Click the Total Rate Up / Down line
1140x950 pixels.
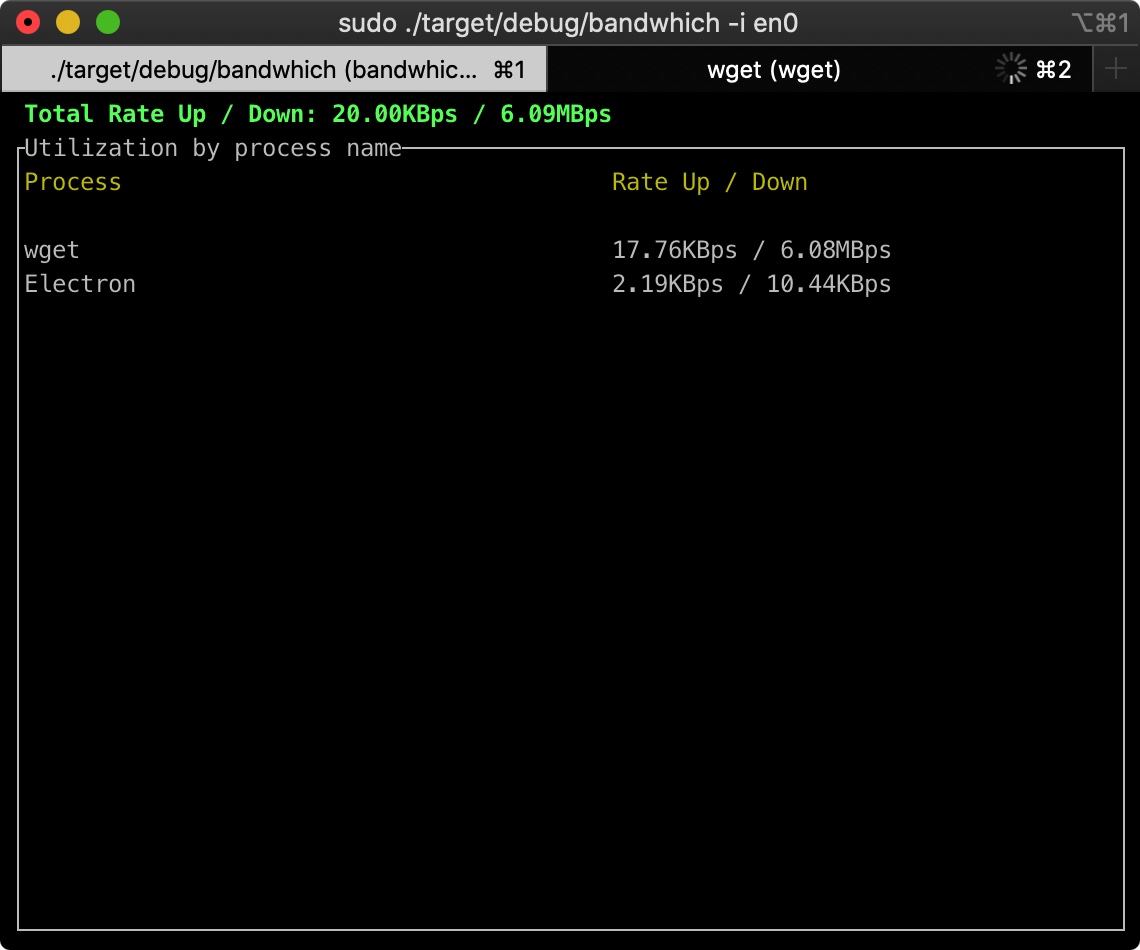[x=318, y=114]
